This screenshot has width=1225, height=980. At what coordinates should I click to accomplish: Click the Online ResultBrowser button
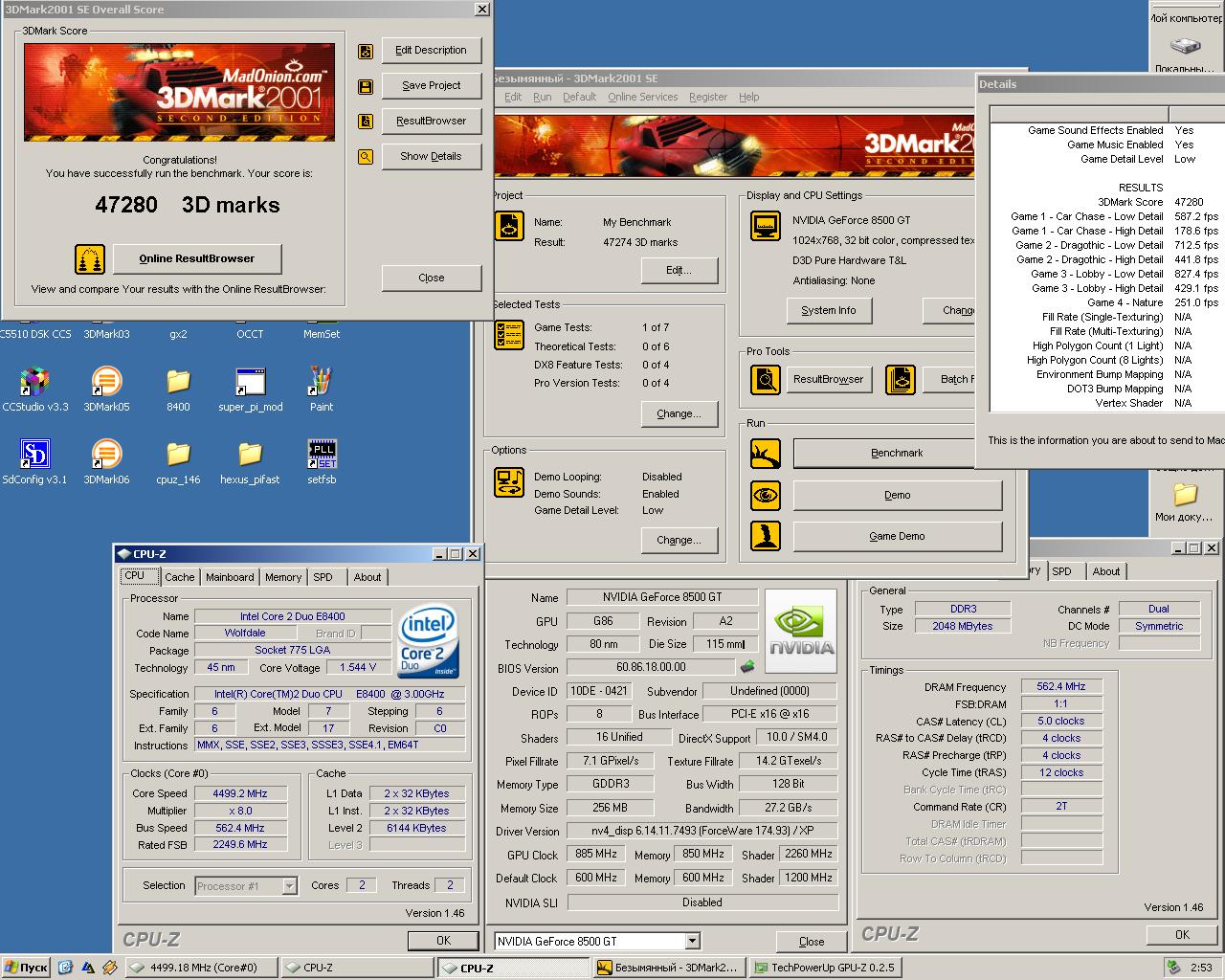[197, 258]
